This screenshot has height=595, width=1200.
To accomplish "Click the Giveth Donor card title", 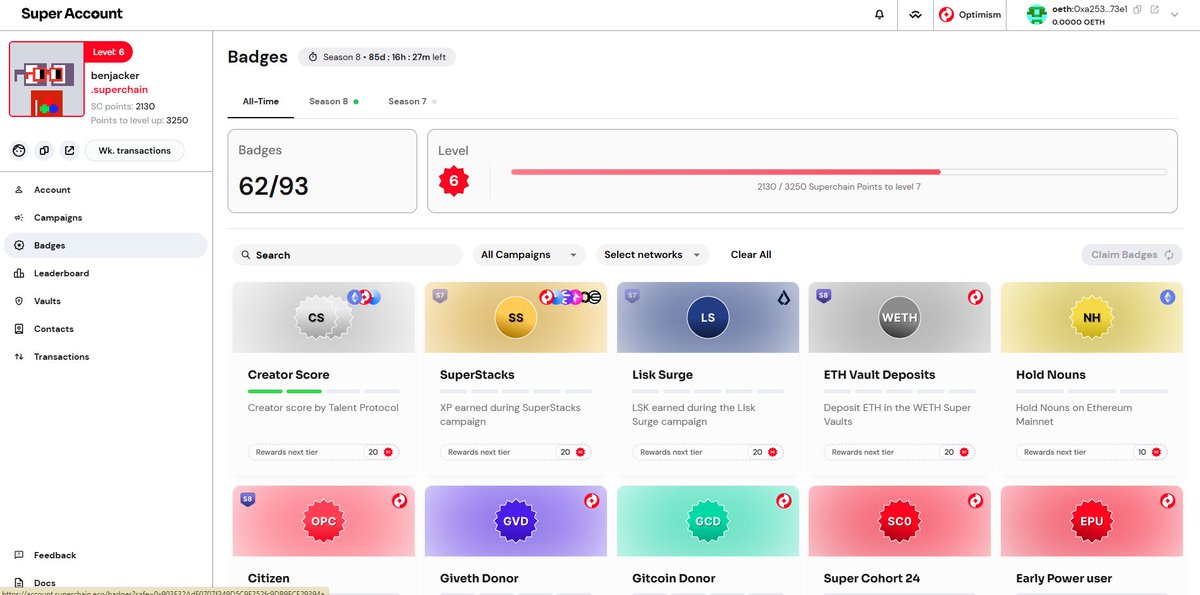I will click(x=479, y=578).
